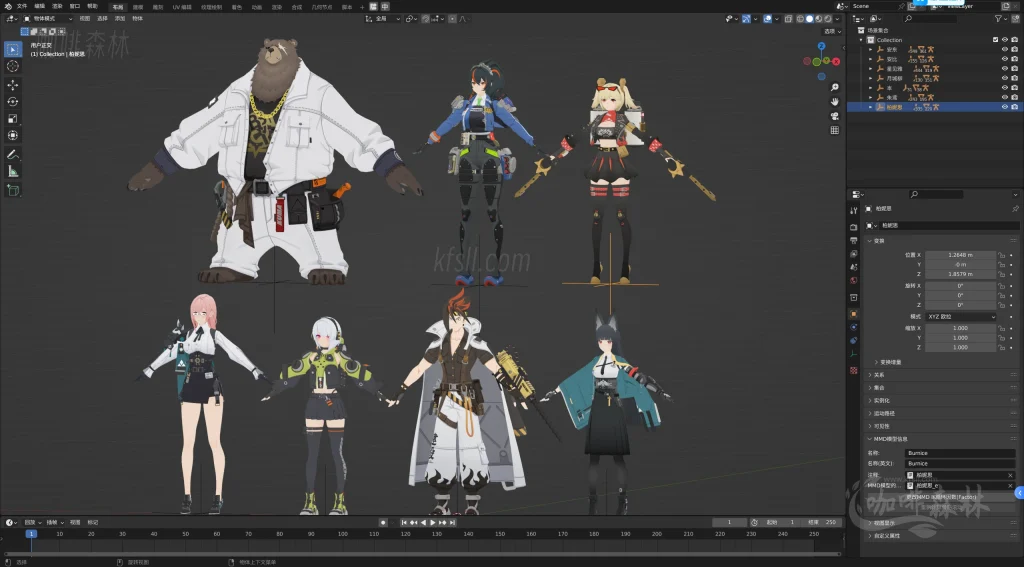Select the combined Transform tool

tap(12, 135)
